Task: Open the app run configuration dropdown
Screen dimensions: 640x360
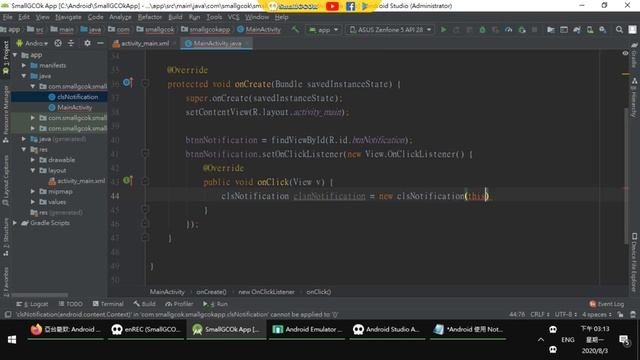Action: pos(324,29)
